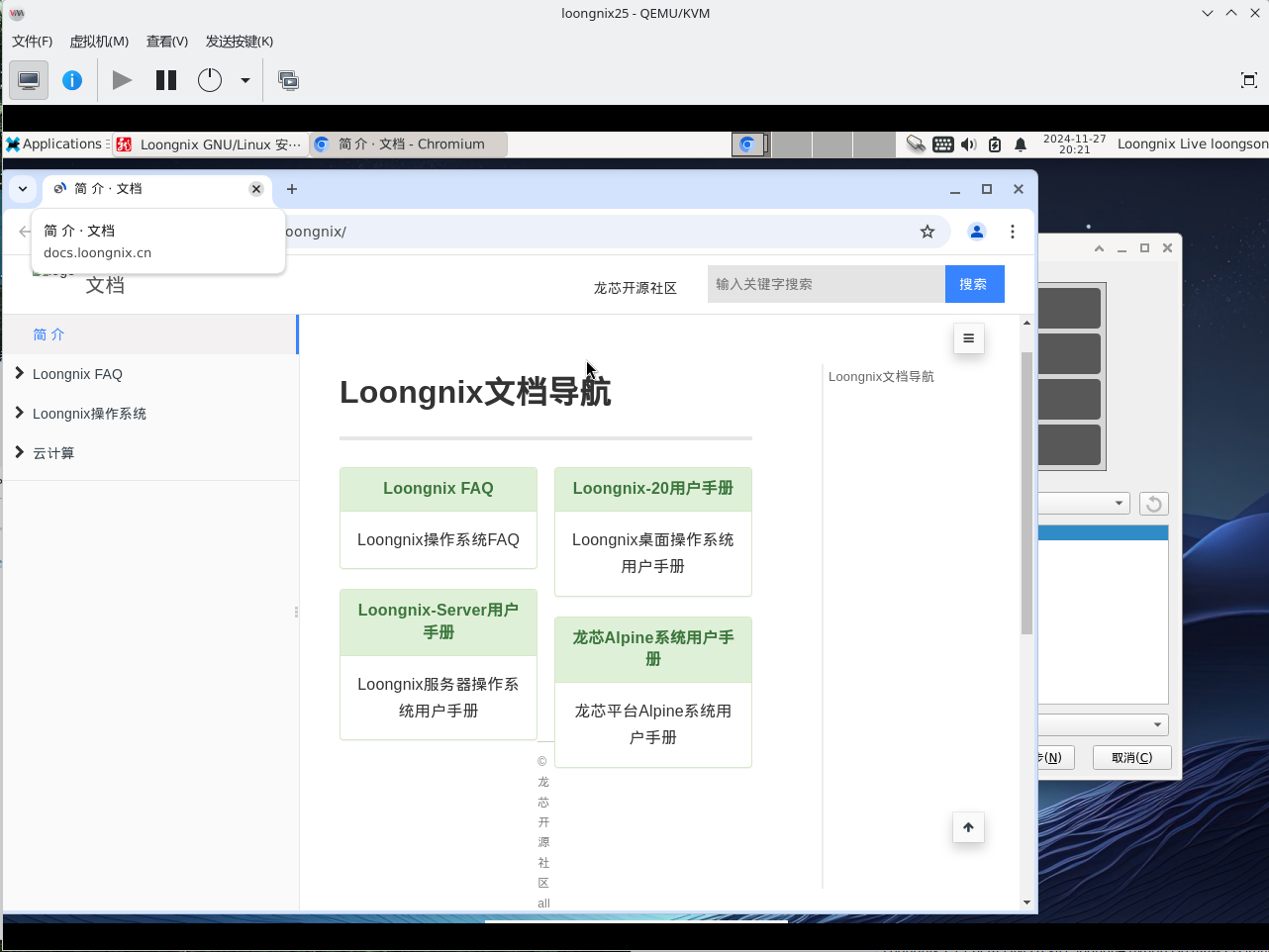Click the scrollbar down arrow
The image size is (1269, 952).
point(1026,903)
